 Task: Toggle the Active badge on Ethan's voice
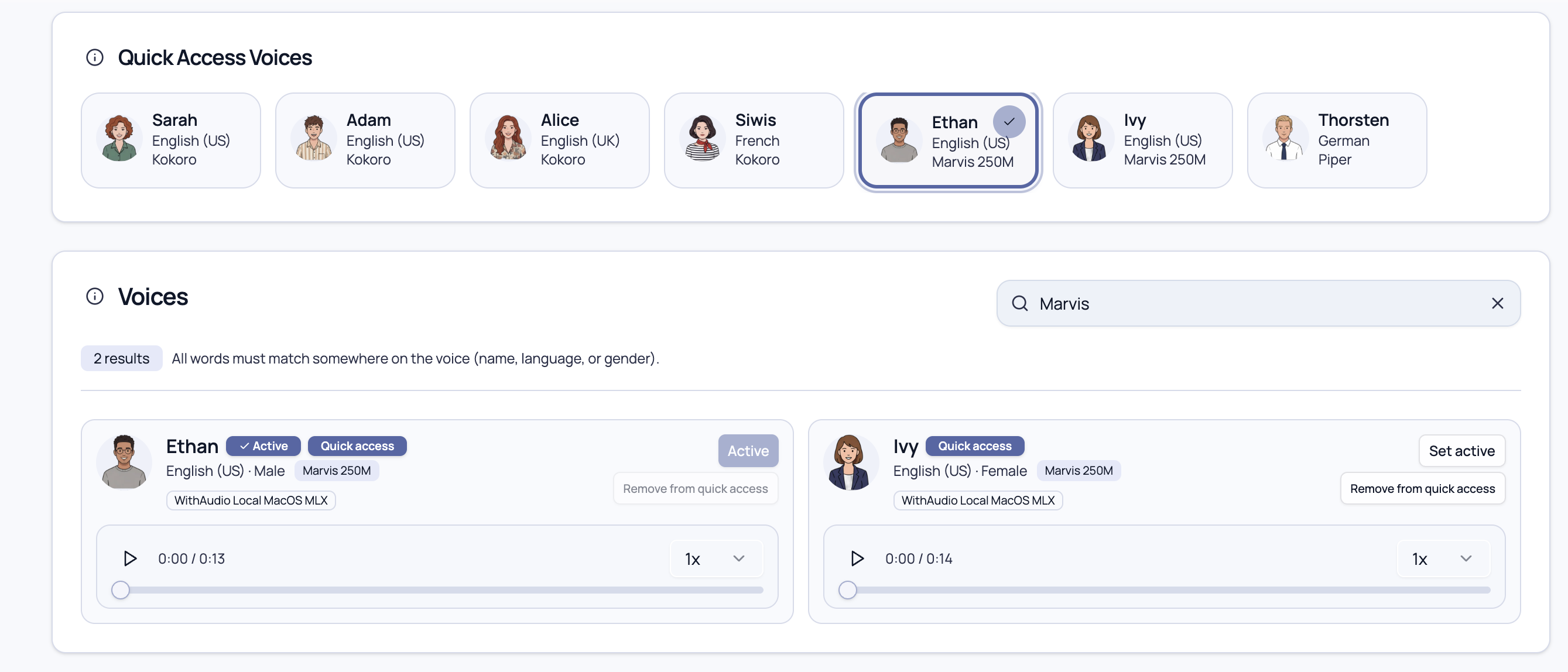pyautogui.click(x=263, y=445)
